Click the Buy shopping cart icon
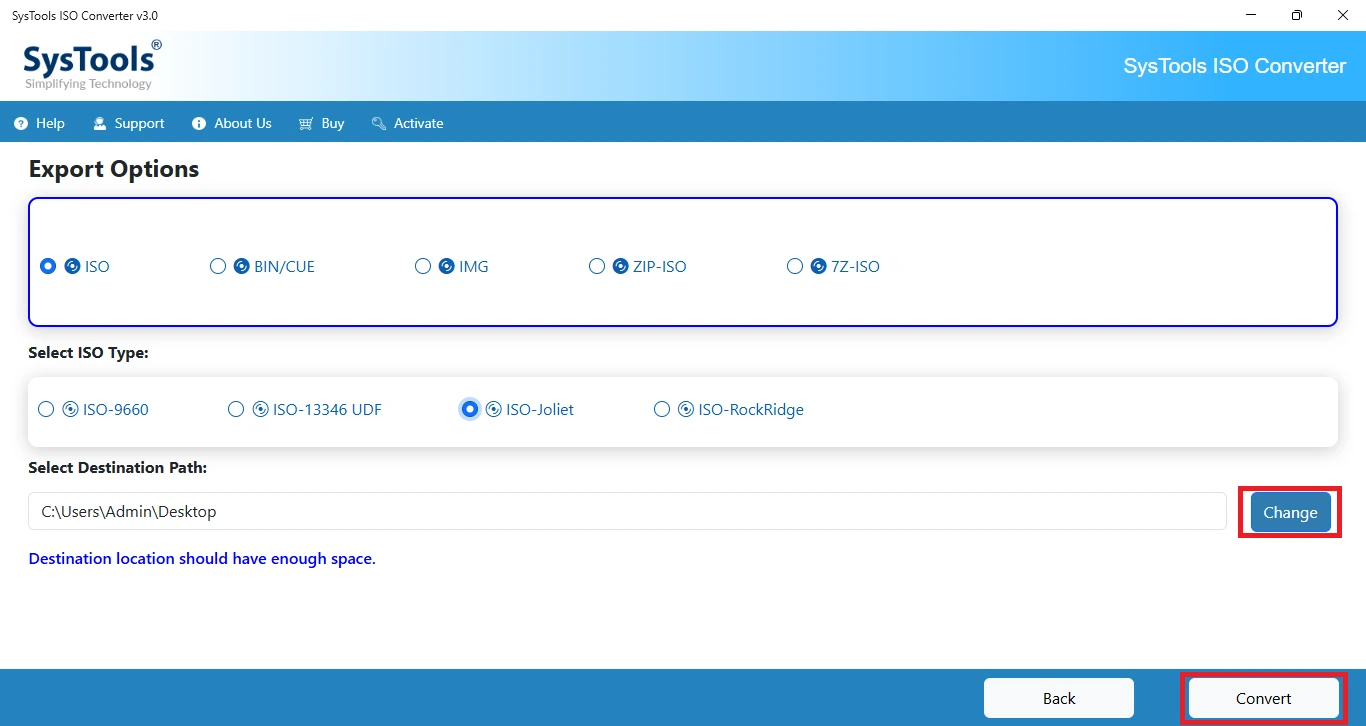Viewport: 1366px width, 726px height. pyautogui.click(x=306, y=124)
